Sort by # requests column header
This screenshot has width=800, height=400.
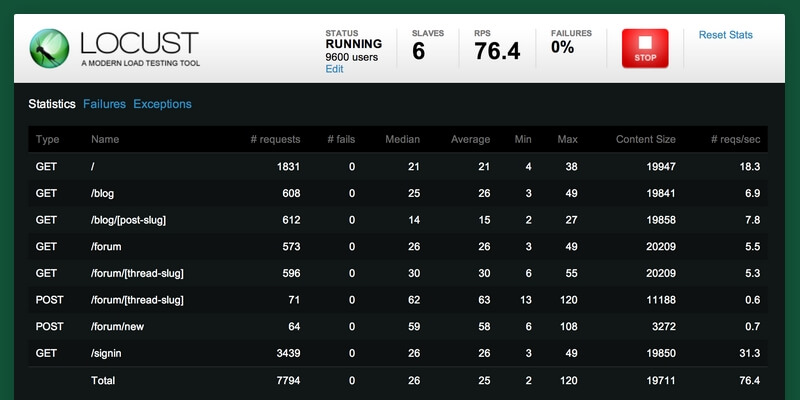(274, 140)
